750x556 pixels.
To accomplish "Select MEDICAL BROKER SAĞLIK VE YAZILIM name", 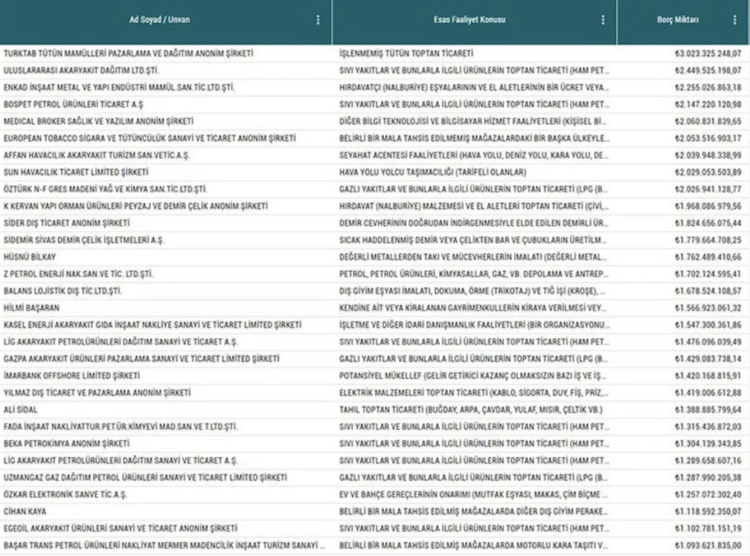I will (99, 122).
